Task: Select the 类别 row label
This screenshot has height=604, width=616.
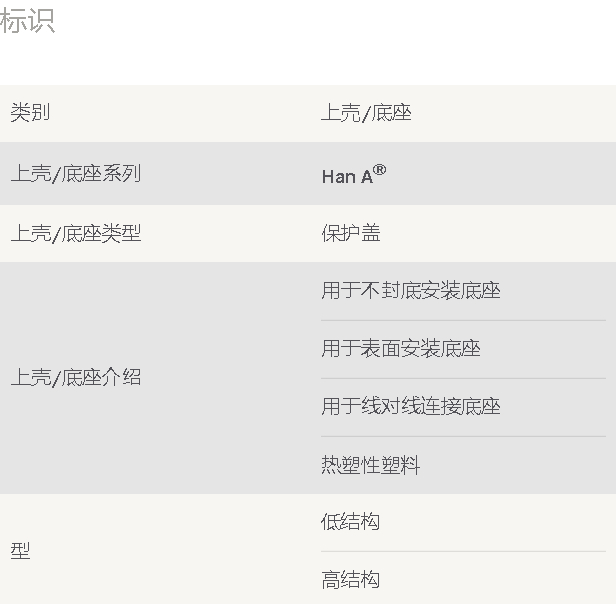Action: (x=30, y=113)
